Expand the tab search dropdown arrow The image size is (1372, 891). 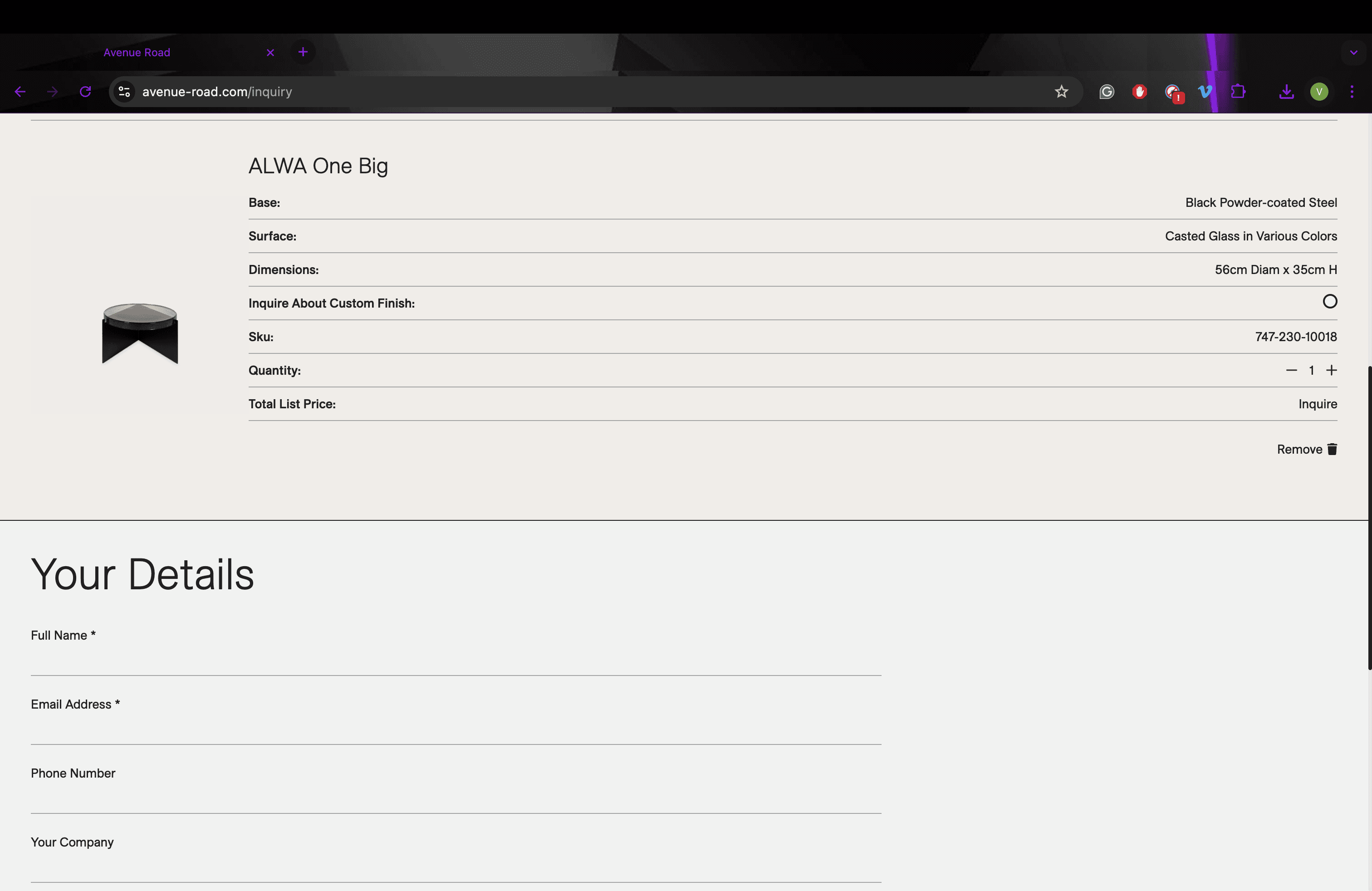tap(1353, 53)
